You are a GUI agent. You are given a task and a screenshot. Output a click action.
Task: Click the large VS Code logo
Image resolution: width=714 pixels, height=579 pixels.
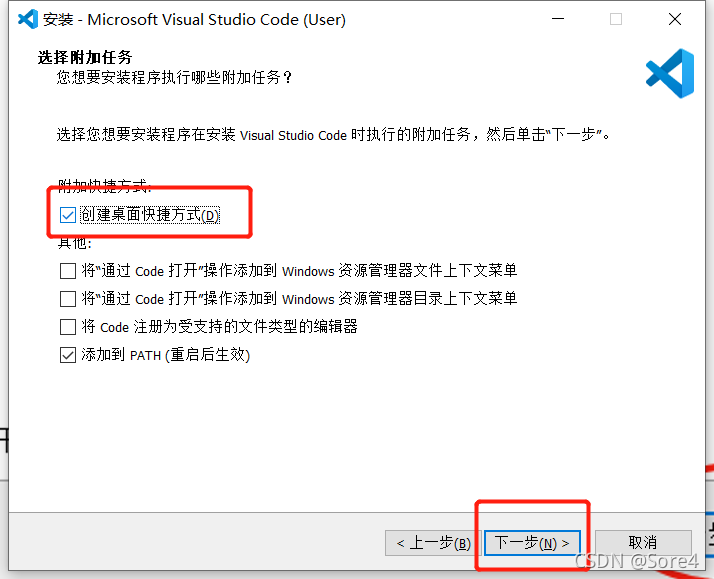(x=670, y=73)
